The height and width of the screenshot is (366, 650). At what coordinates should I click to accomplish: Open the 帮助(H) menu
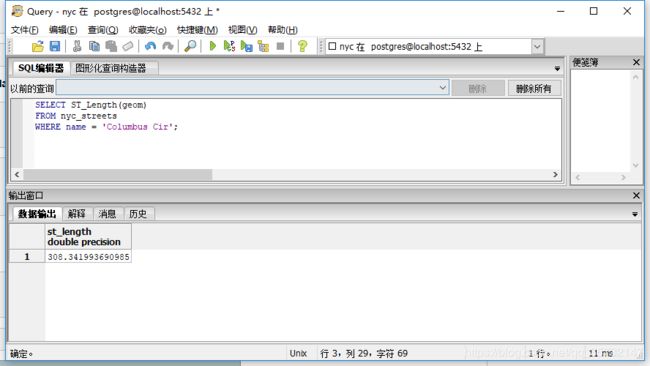point(283,30)
